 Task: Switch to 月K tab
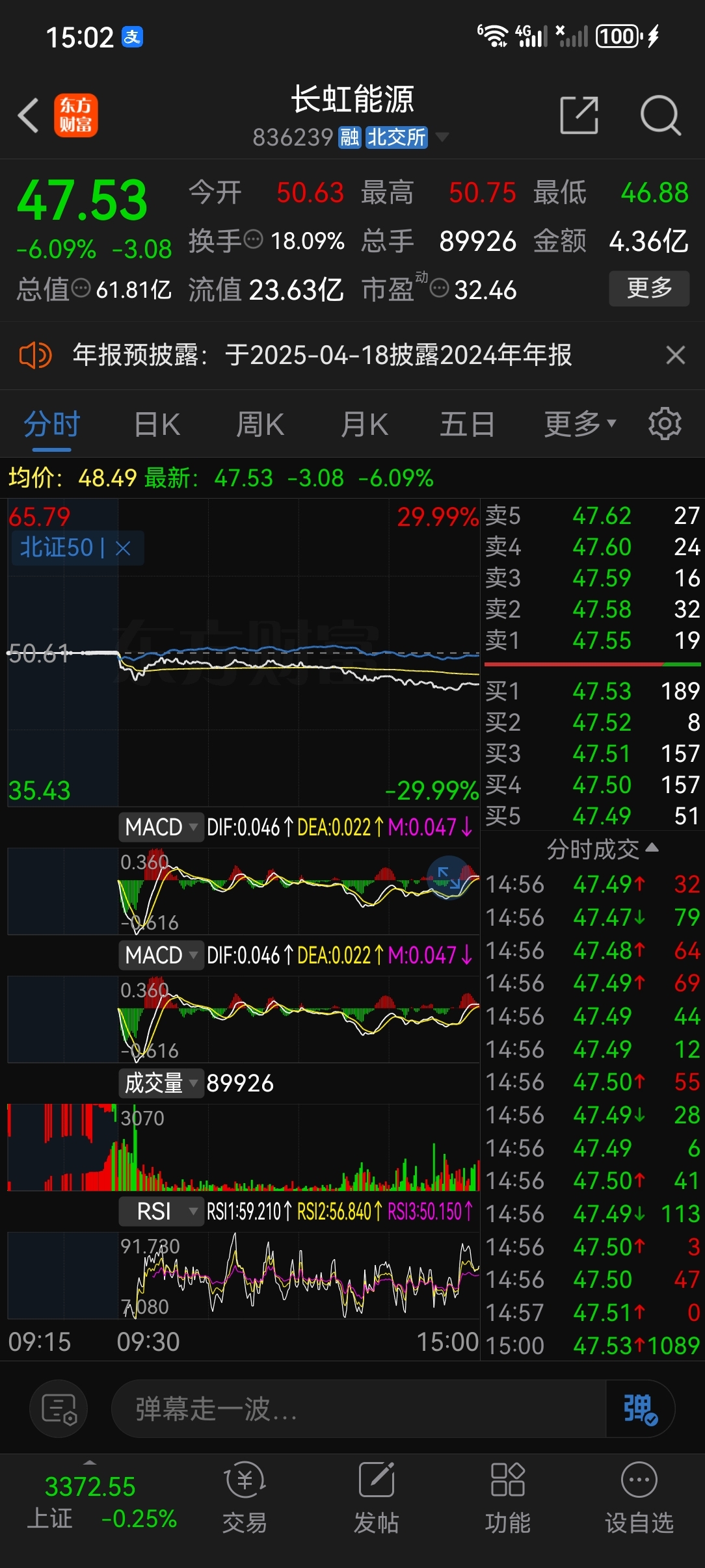click(364, 425)
